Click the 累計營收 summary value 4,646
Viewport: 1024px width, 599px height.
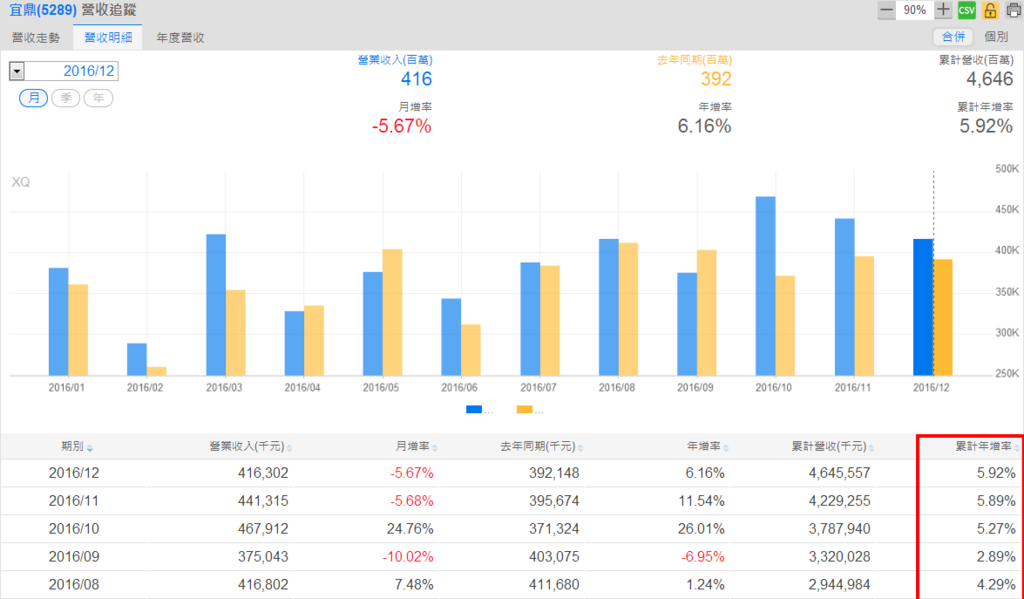[x=990, y=79]
